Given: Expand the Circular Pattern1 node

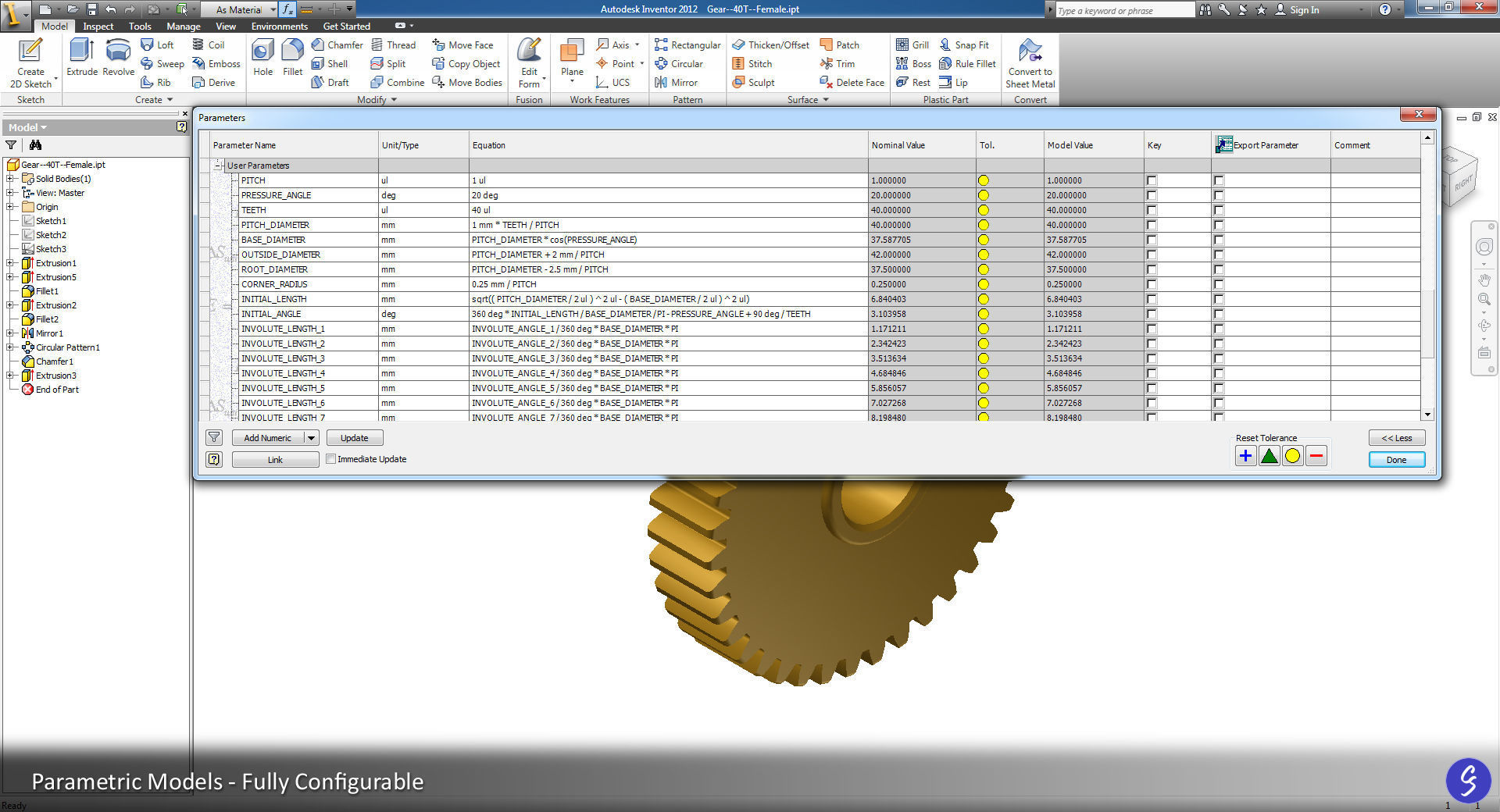Looking at the screenshot, I should (10, 347).
